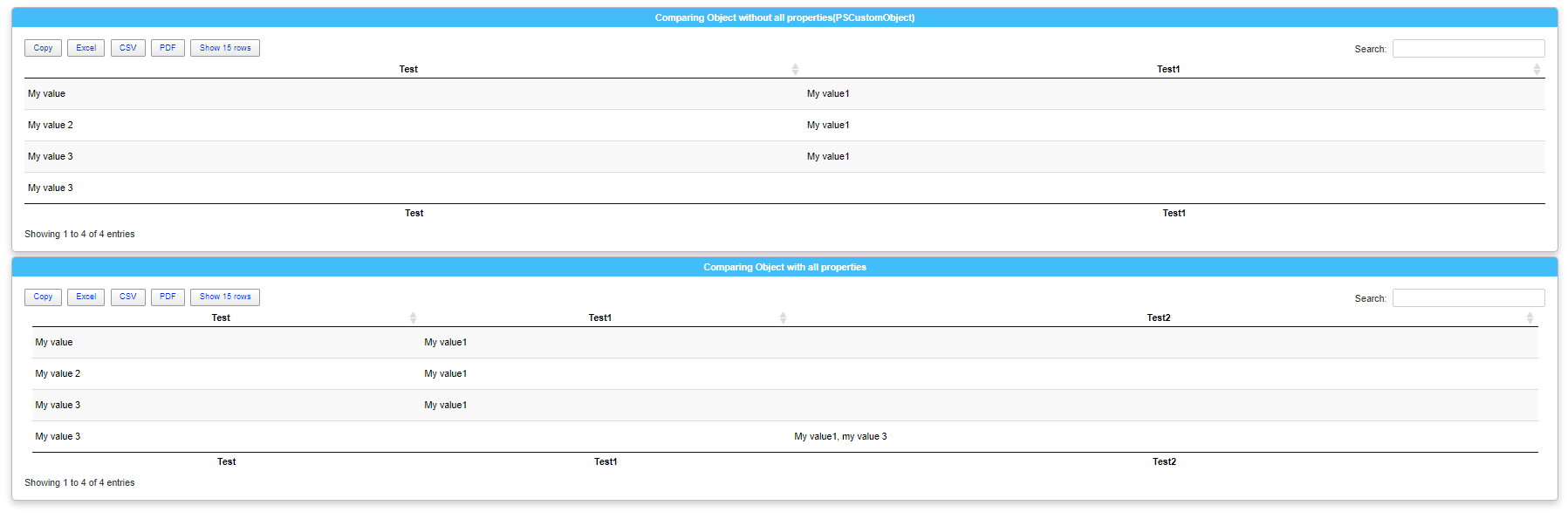
Task: Select the 'My value 2' row in the first table
Action: 51,125
